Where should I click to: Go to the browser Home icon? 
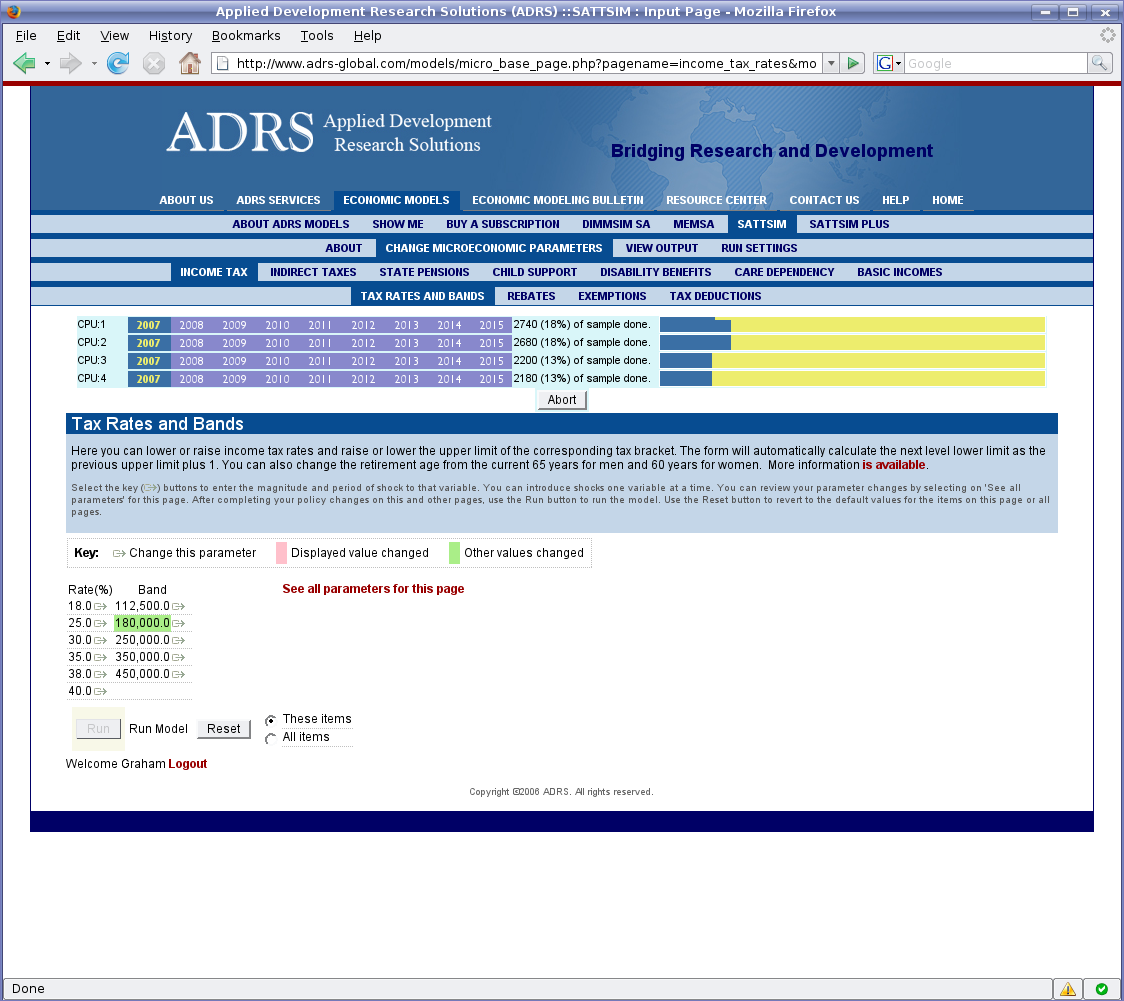coord(189,63)
